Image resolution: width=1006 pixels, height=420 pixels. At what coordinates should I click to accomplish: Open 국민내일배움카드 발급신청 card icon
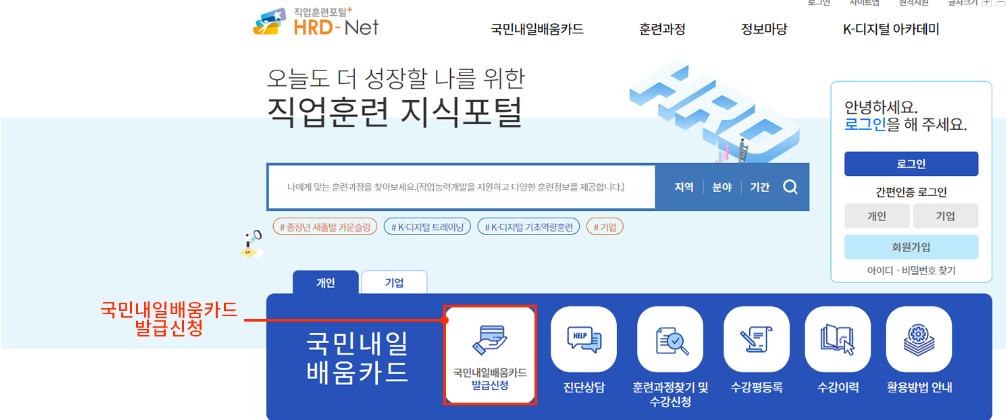coord(490,355)
